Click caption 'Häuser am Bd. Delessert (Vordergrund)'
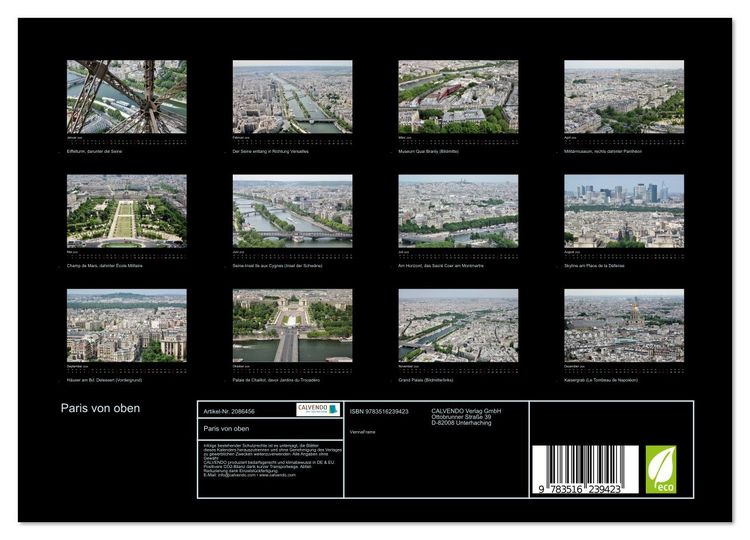750x540 pixels. [x=104, y=380]
